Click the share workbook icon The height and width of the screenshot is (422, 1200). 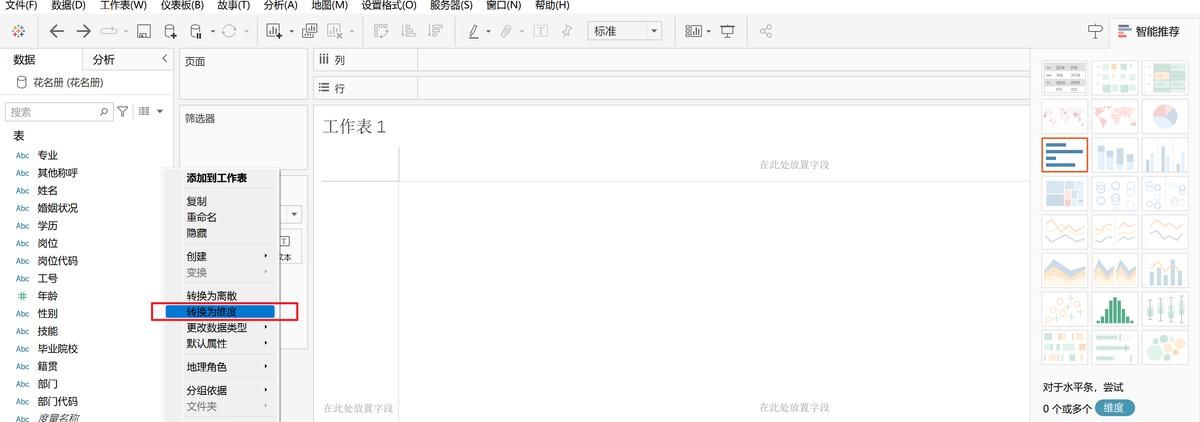(x=766, y=31)
